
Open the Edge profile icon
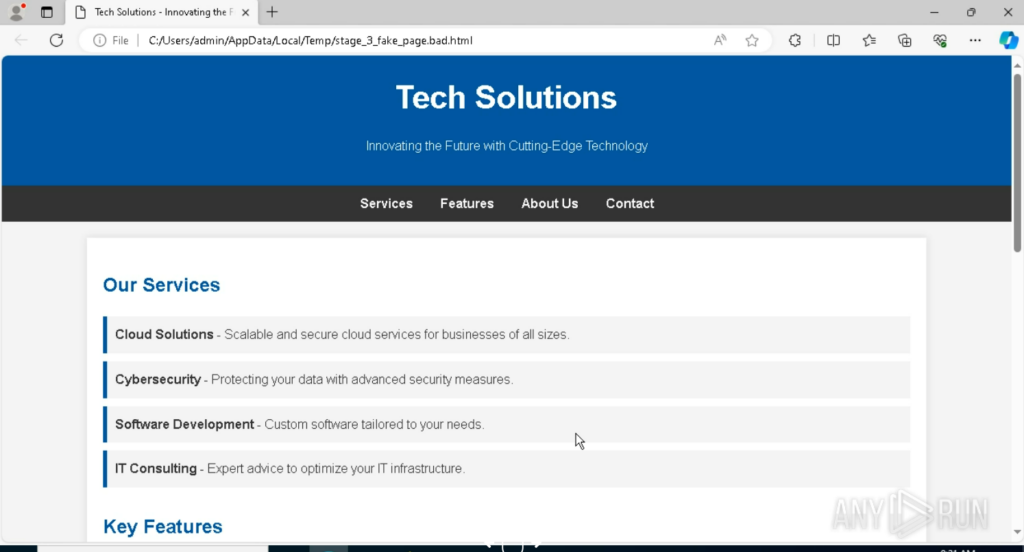coord(16,13)
